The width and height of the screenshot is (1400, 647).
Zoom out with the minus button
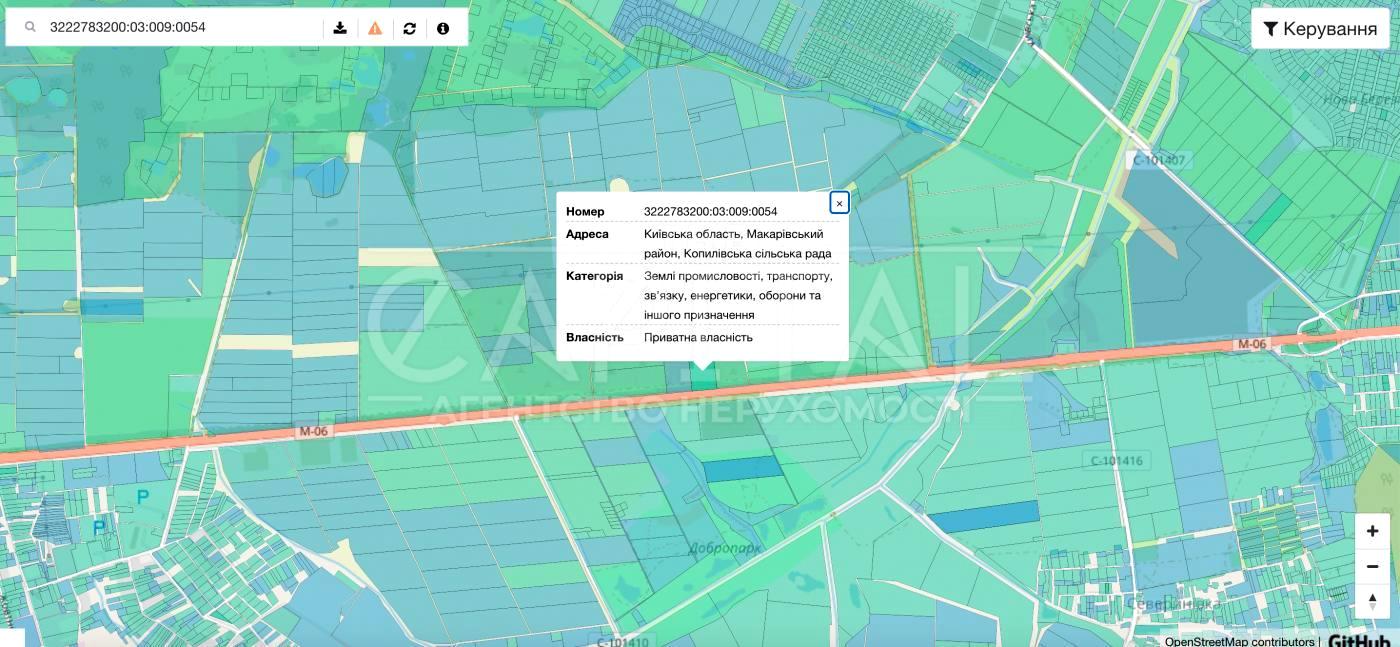tap(1372, 566)
